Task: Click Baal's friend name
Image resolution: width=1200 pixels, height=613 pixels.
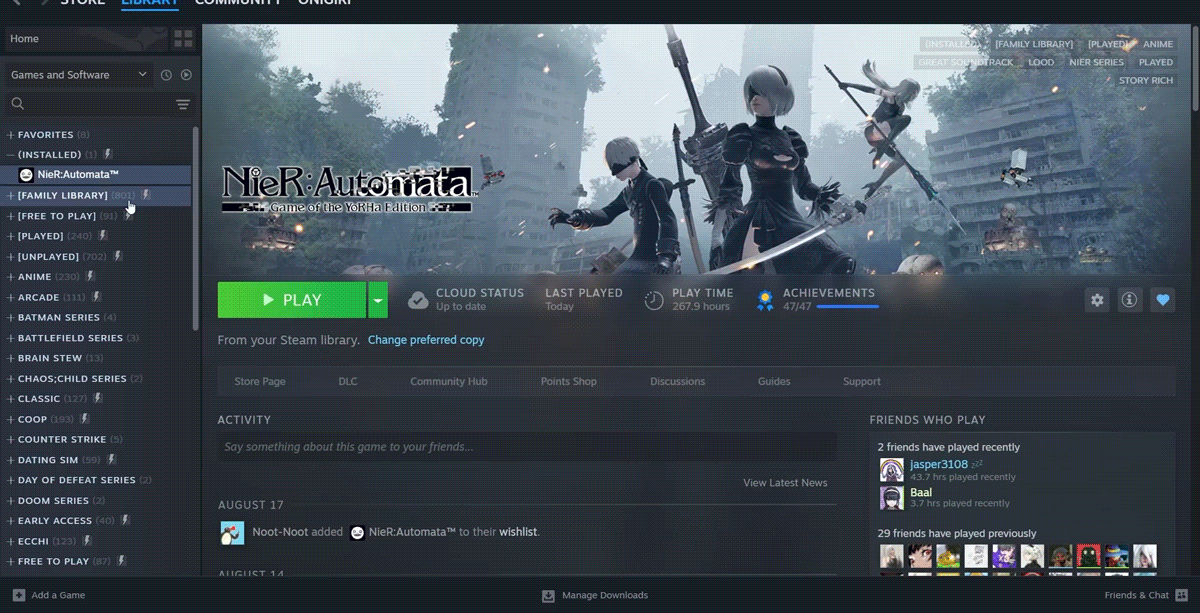Action: point(921,492)
